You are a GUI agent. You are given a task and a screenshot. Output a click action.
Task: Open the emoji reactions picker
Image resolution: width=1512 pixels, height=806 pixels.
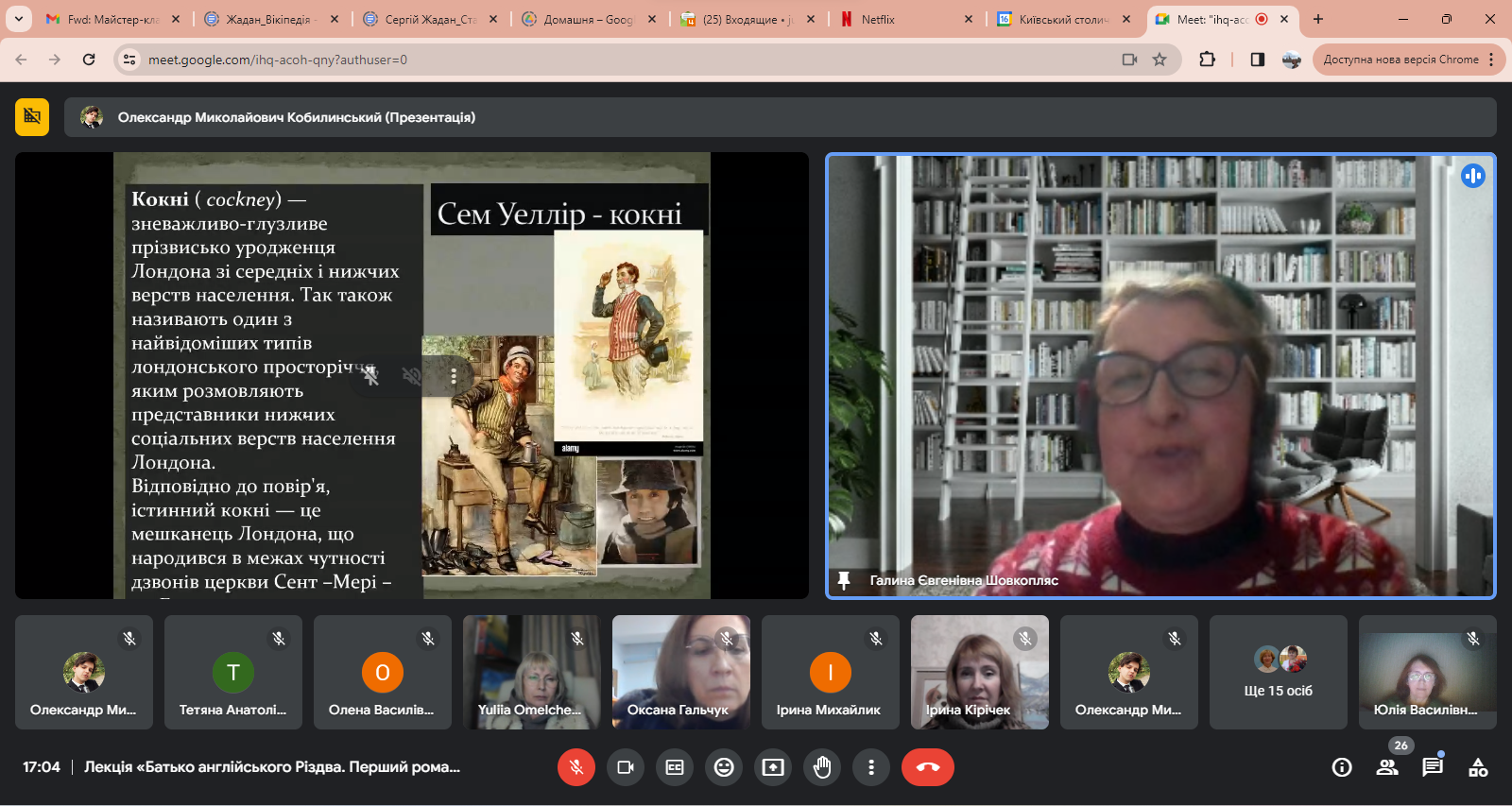coord(724,767)
